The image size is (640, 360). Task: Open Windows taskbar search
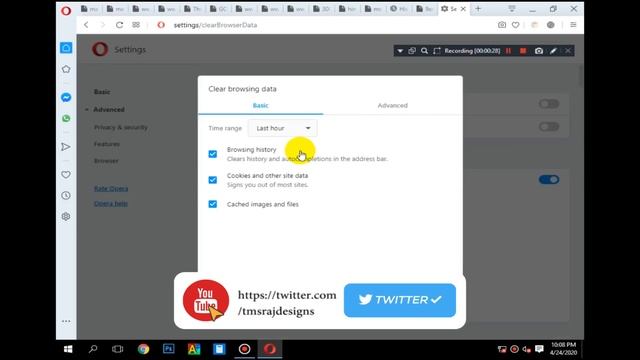click(x=93, y=349)
